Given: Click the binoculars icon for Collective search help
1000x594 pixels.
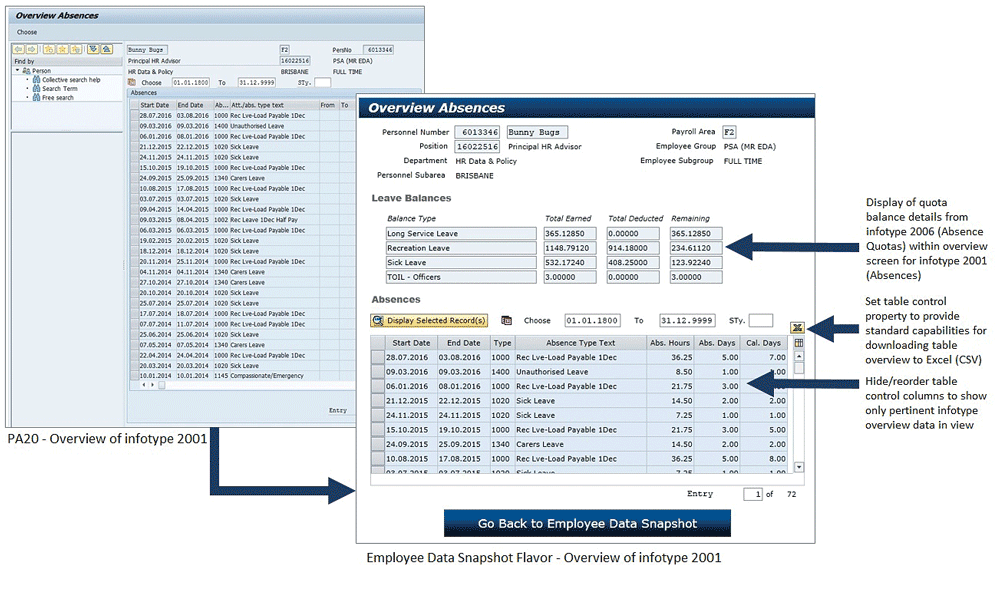Looking at the screenshot, I should [36, 80].
